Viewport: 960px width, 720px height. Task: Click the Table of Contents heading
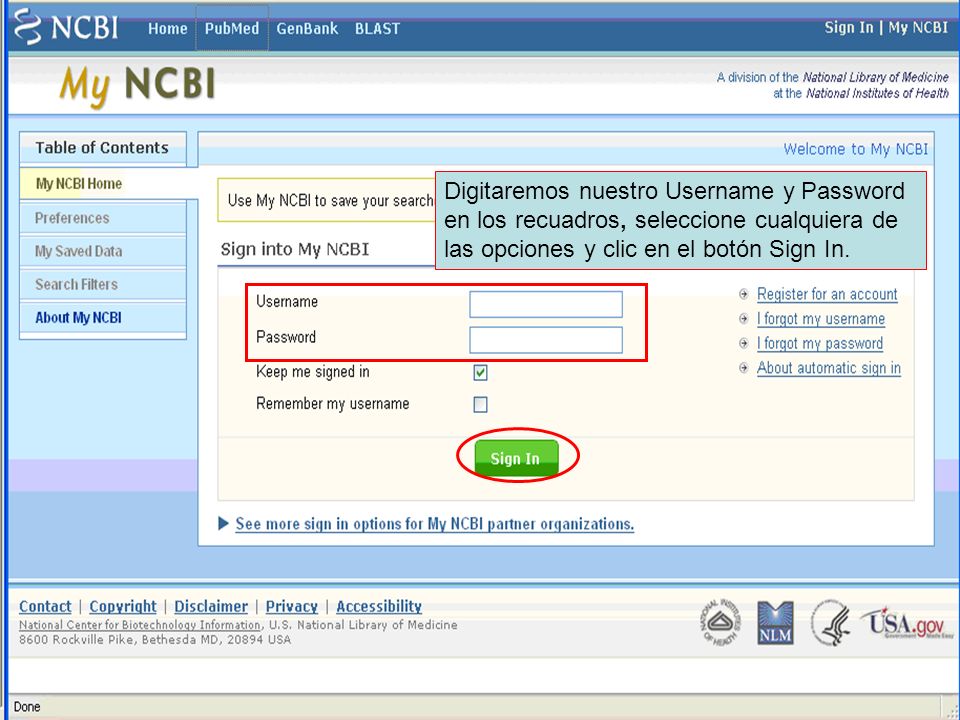click(102, 148)
